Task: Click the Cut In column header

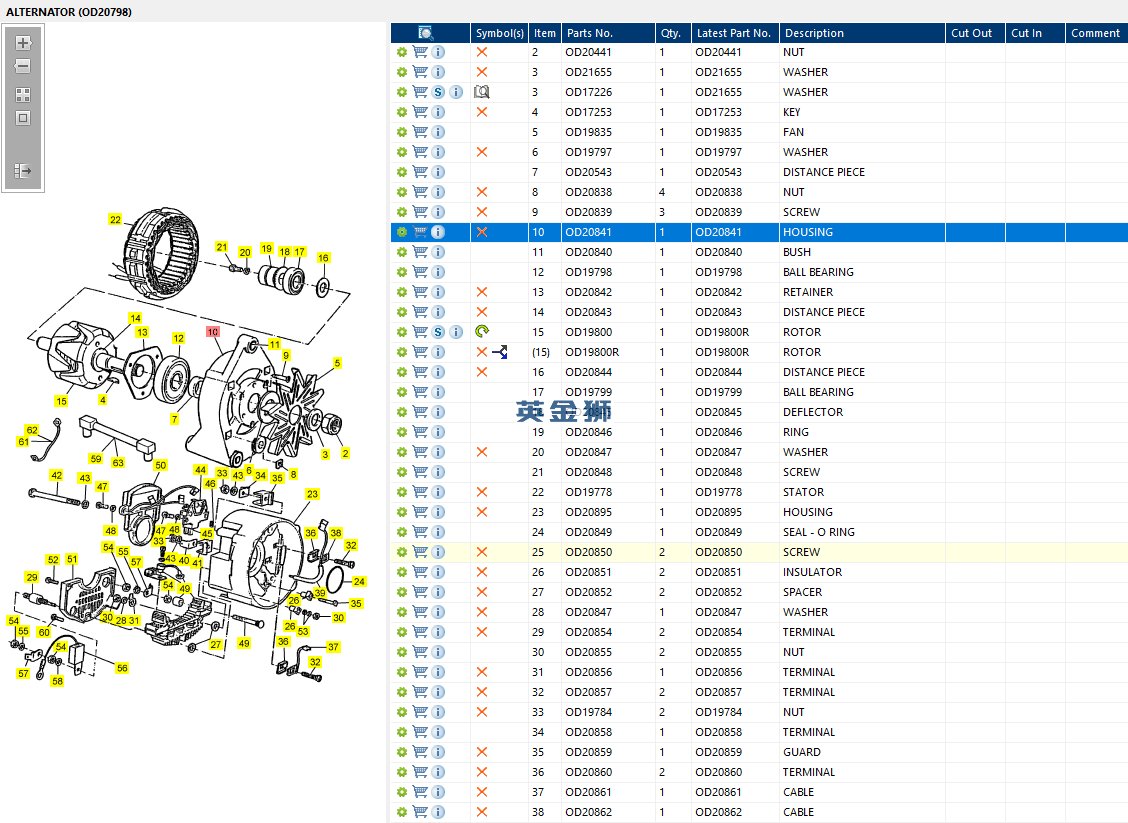Action: tap(1034, 33)
